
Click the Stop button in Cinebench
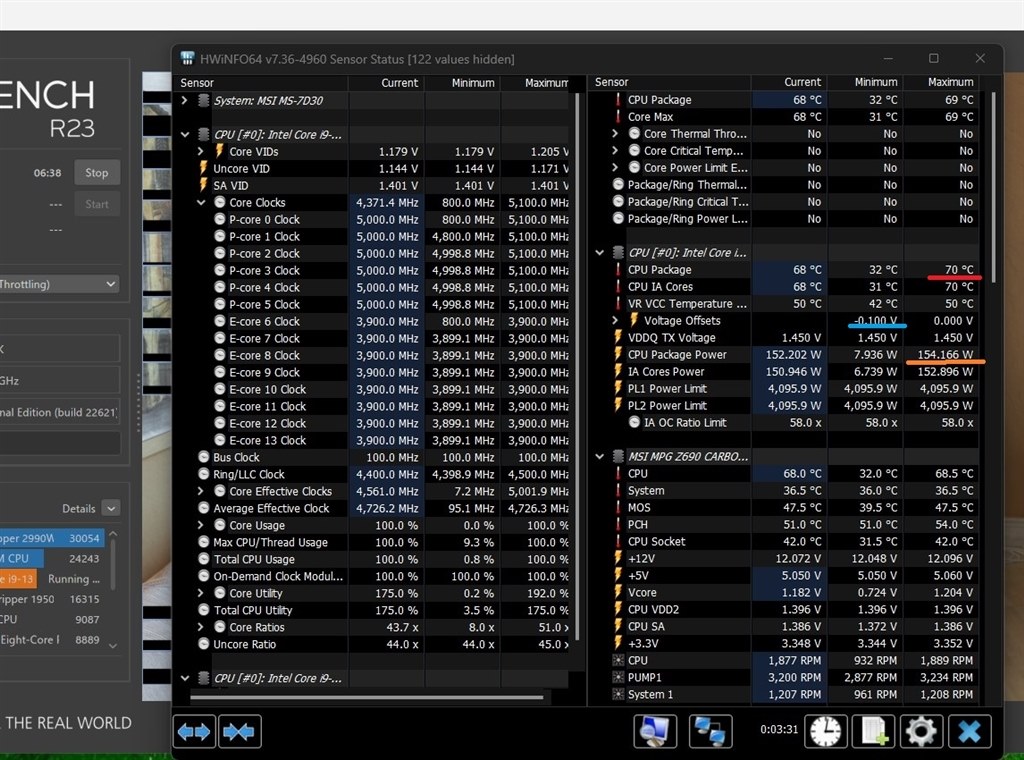pyautogui.click(x=97, y=173)
